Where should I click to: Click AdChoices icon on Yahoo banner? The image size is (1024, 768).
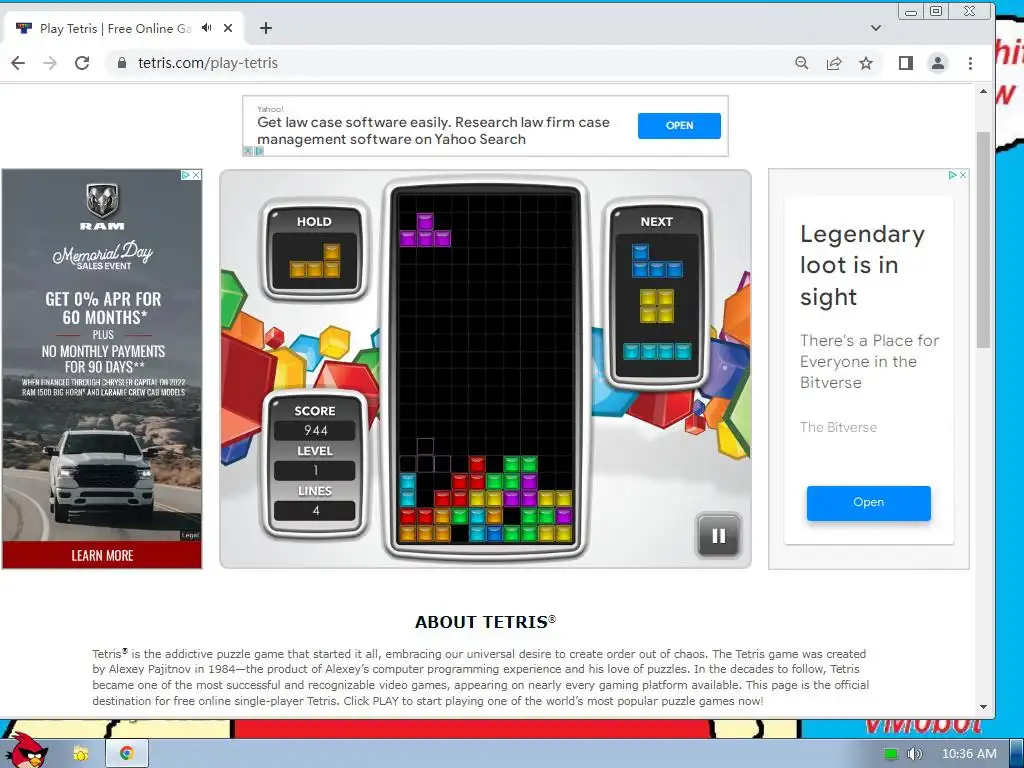[x=259, y=151]
